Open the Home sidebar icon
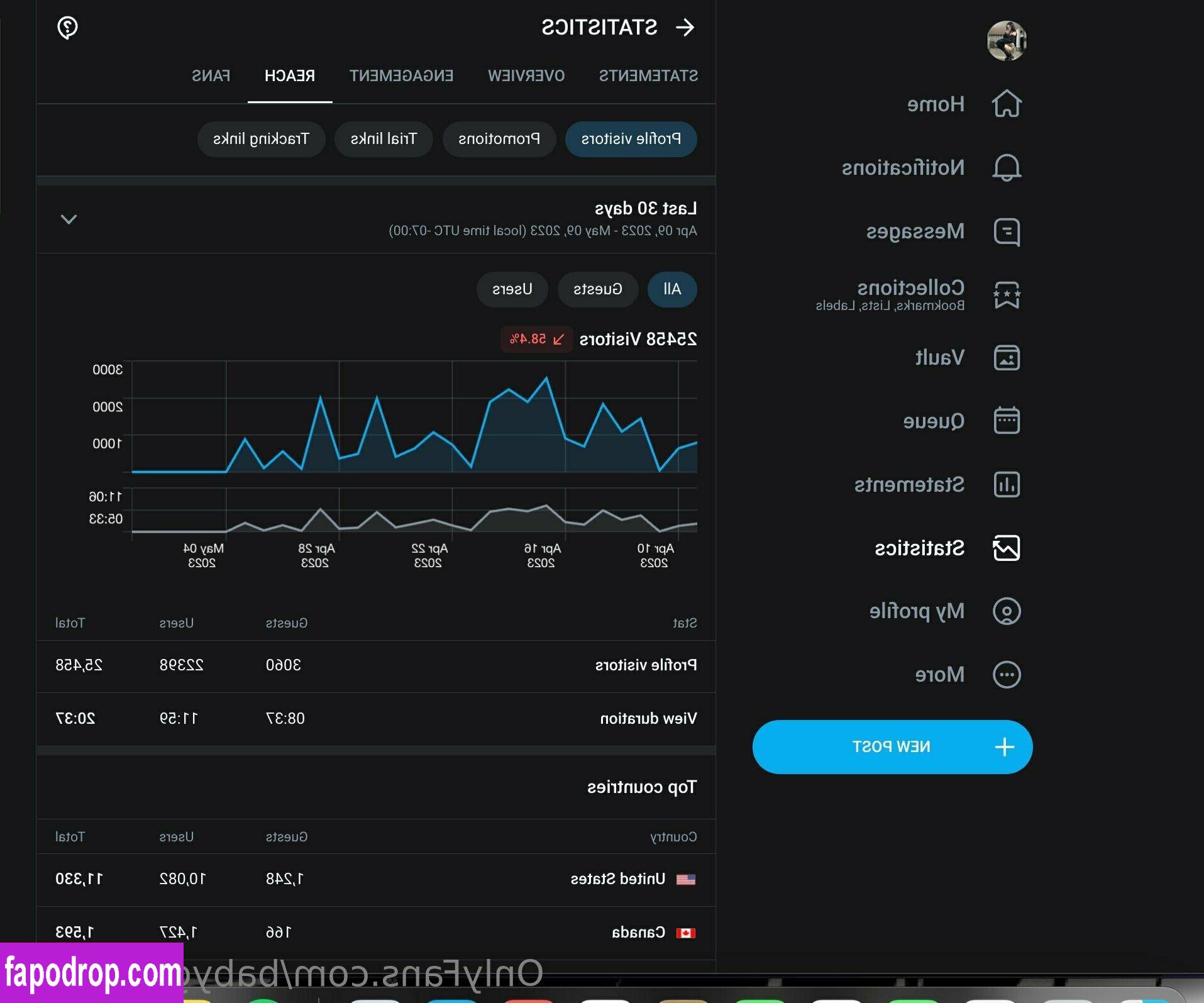The width and height of the screenshot is (1204, 1003). (x=1007, y=104)
